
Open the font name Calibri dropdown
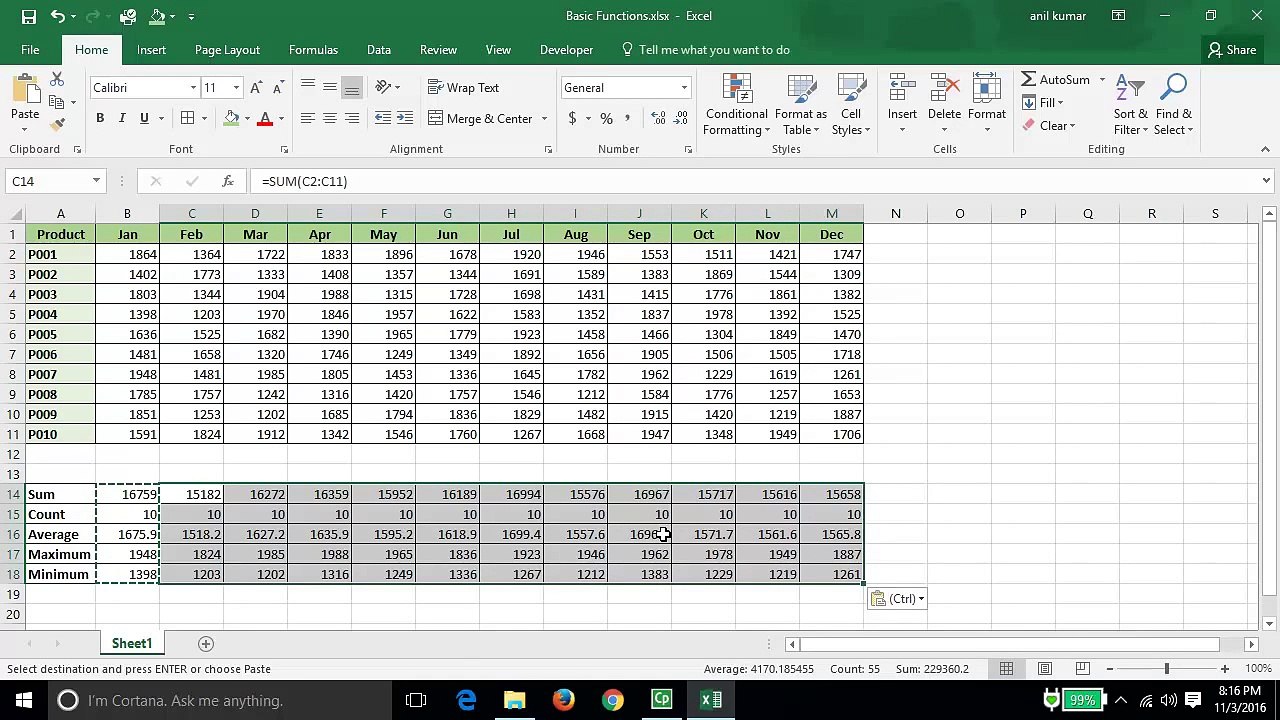tap(193, 88)
